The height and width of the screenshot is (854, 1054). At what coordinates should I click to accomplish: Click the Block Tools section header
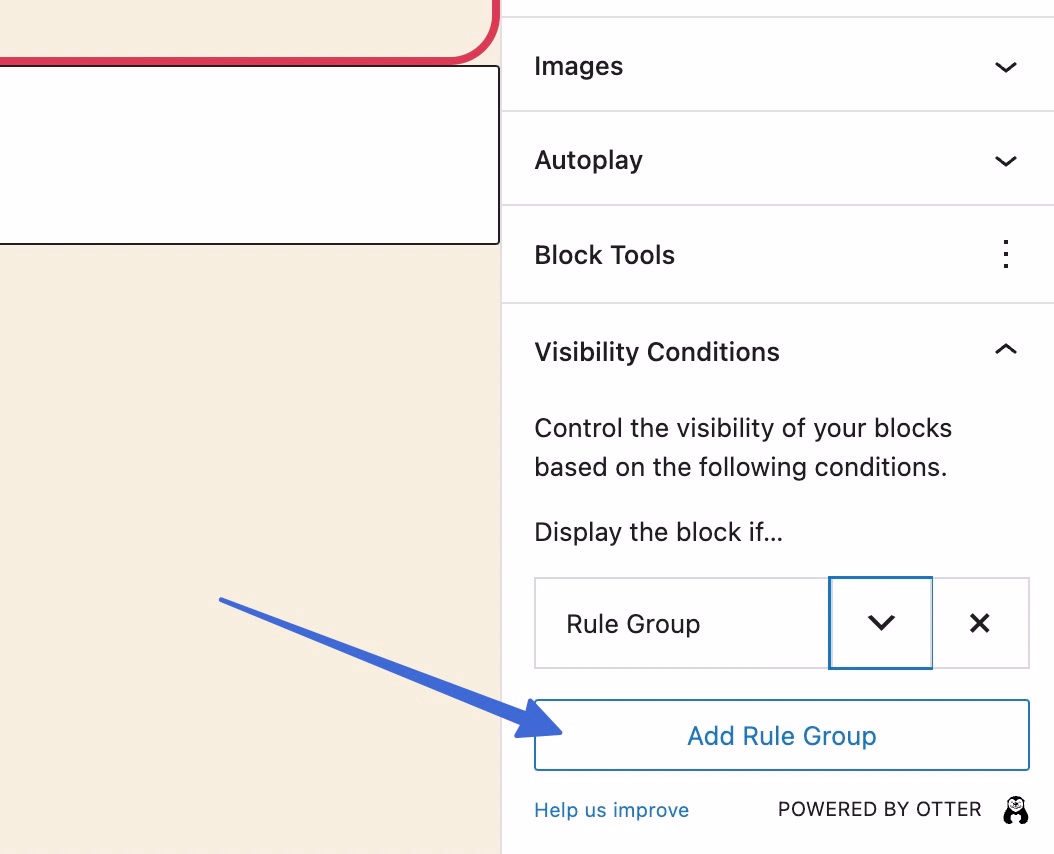pos(604,255)
